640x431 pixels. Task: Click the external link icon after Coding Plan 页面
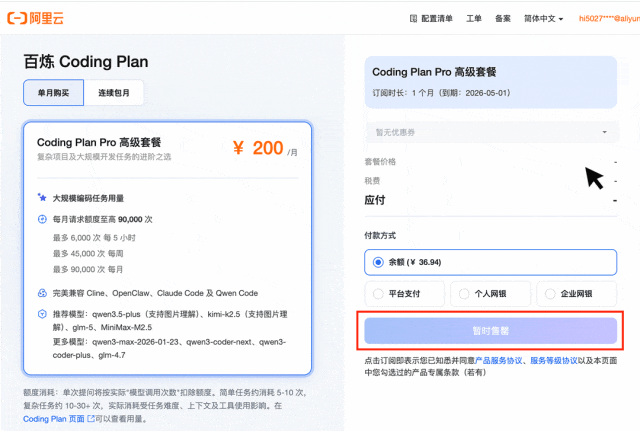[x=91, y=418]
